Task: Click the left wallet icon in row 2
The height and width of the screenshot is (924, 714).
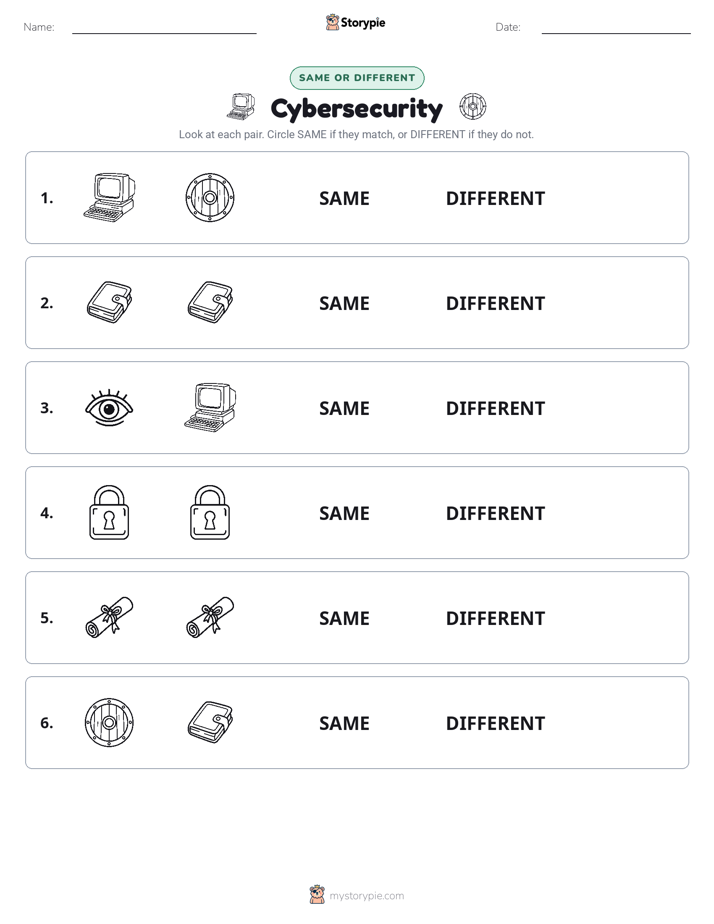Action: pyautogui.click(x=109, y=302)
